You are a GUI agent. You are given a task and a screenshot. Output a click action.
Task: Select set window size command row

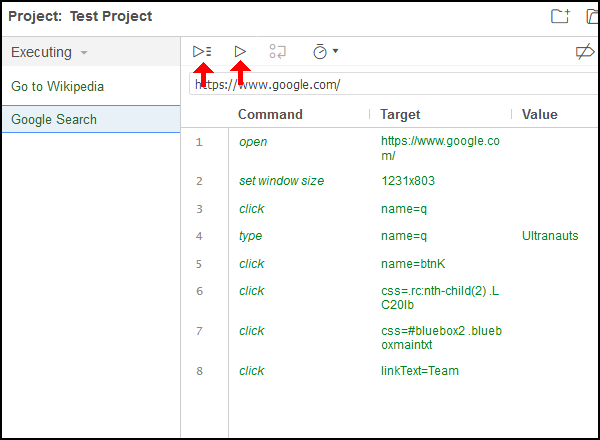[390, 181]
